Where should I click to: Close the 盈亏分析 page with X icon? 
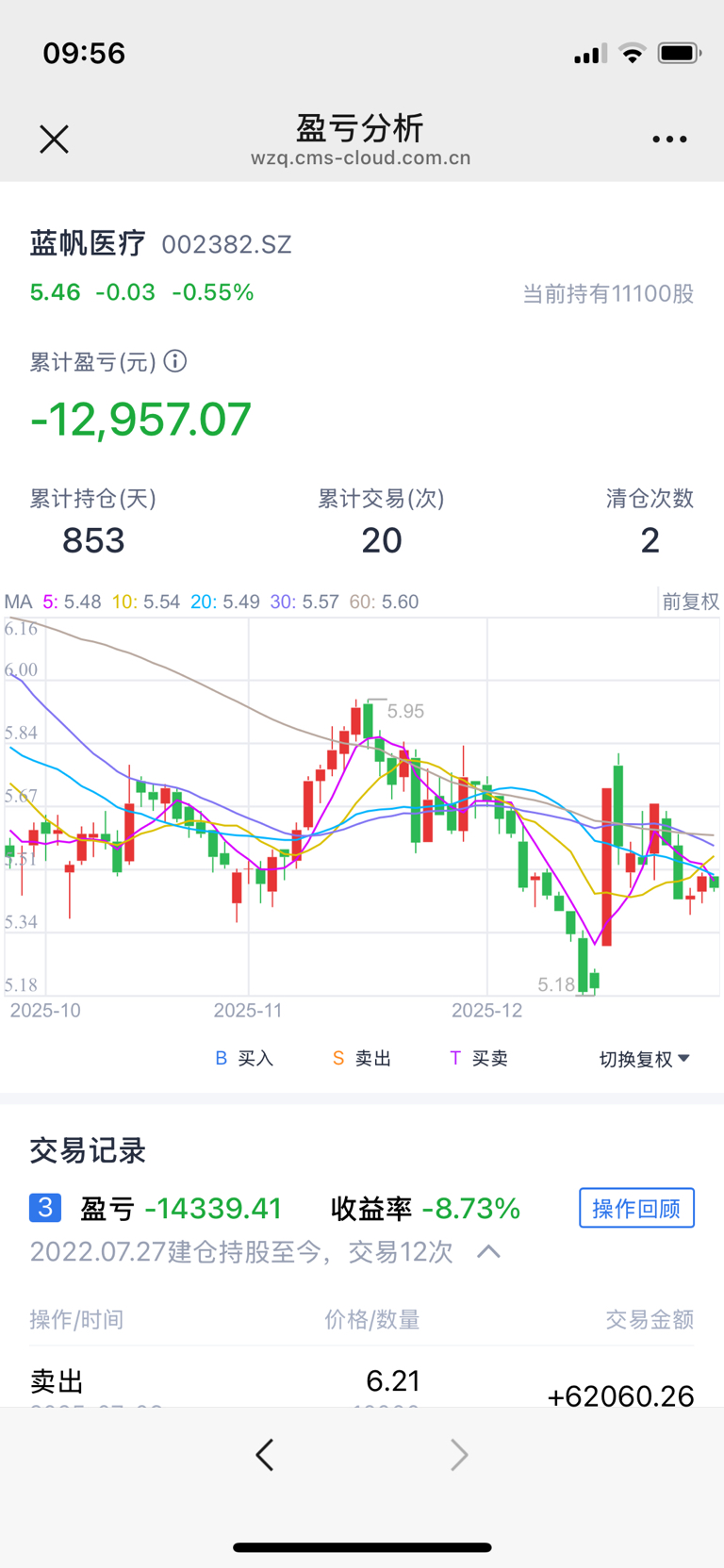54,140
